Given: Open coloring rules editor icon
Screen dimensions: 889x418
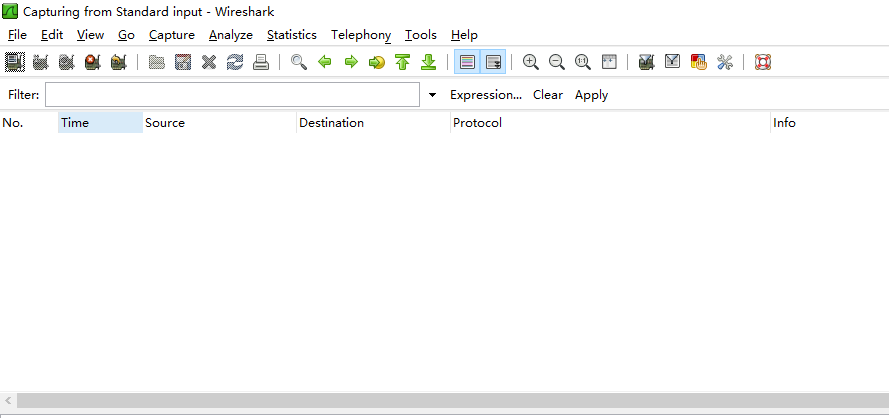Looking at the screenshot, I should click(x=698, y=62).
